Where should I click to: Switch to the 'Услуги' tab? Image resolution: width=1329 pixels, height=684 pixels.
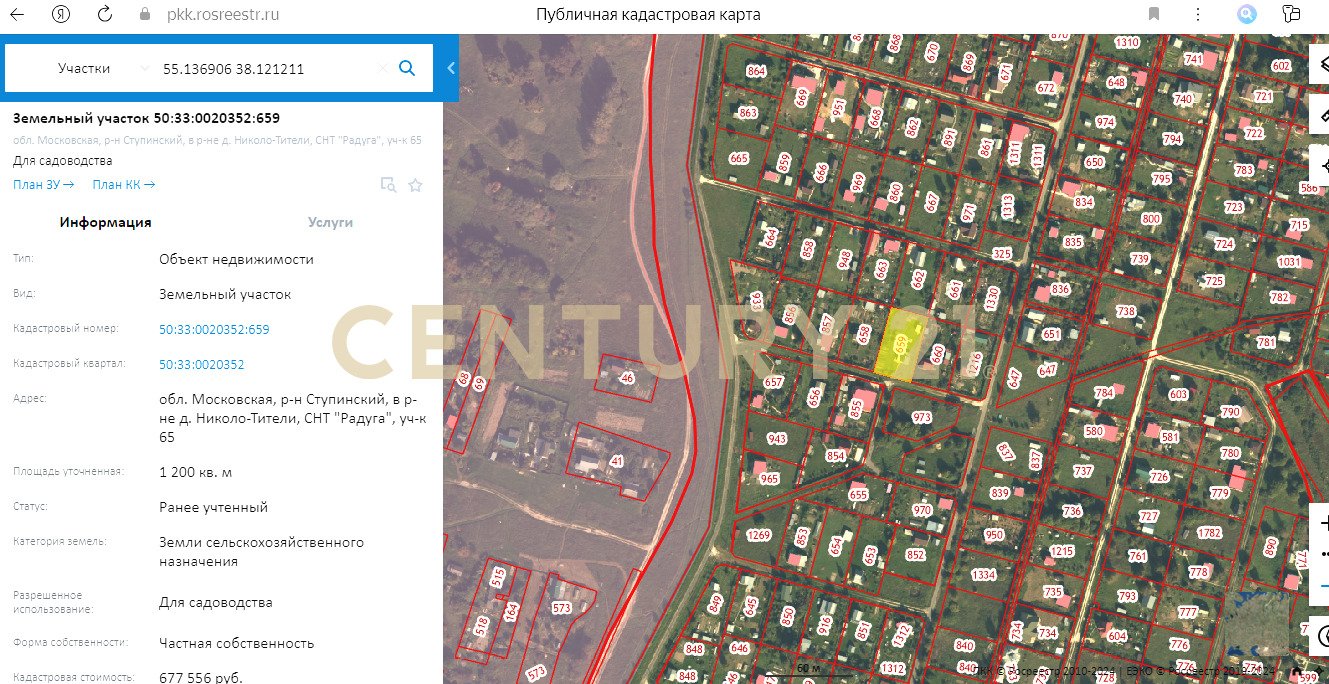(330, 222)
